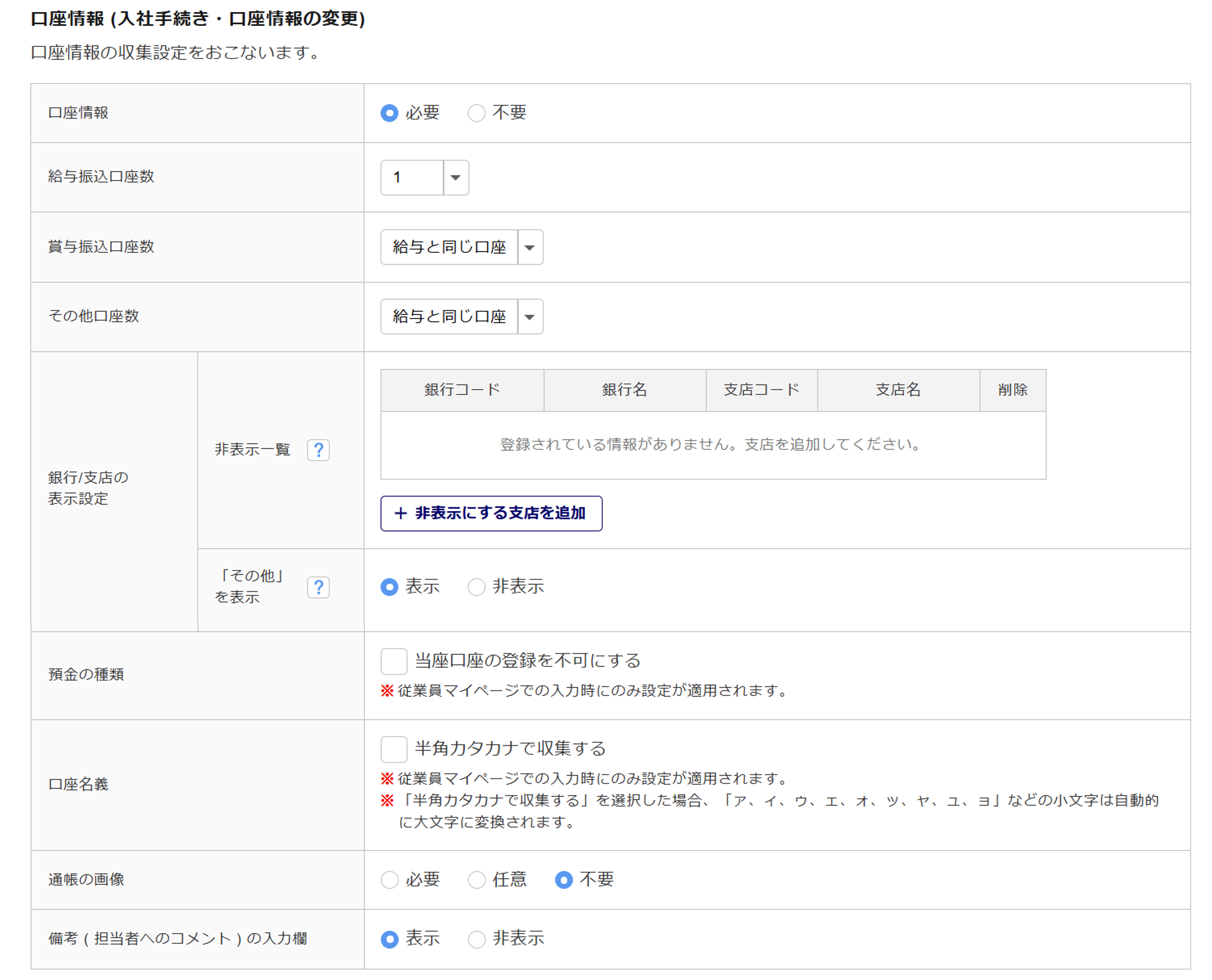Select 不要 for 通帳の画像
This screenshot has height=980, width=1212.
coord(563,880)
